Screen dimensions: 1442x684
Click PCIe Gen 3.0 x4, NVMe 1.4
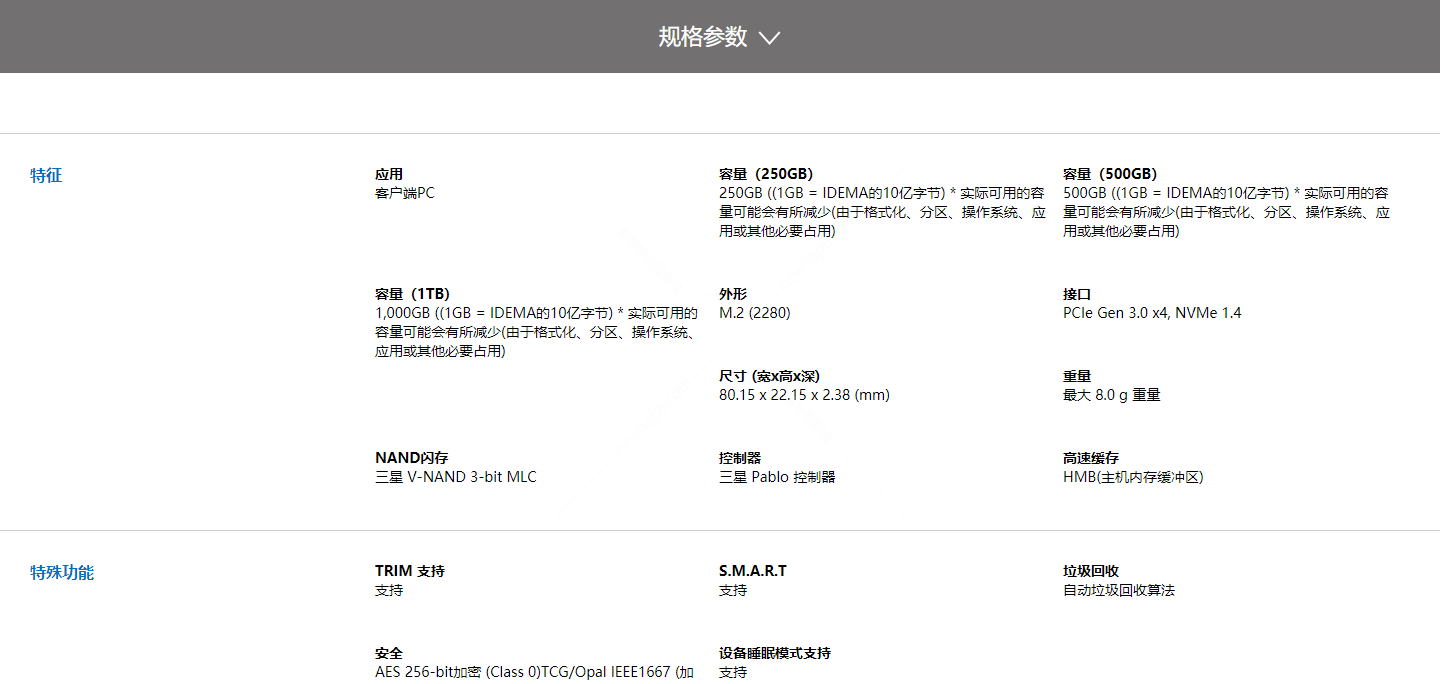1152,313
